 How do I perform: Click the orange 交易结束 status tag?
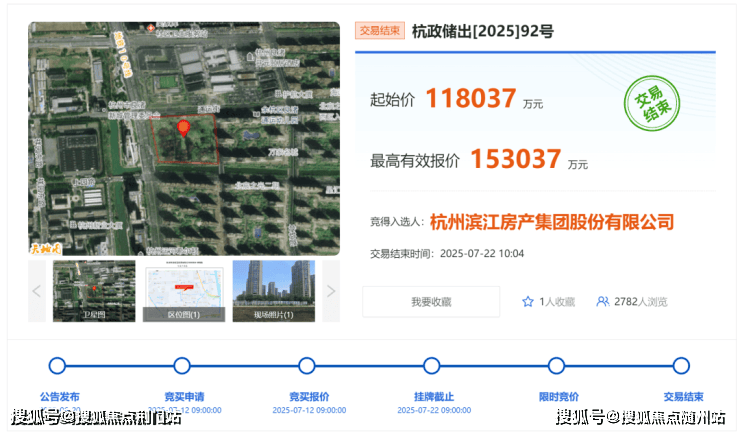[379, 31]
